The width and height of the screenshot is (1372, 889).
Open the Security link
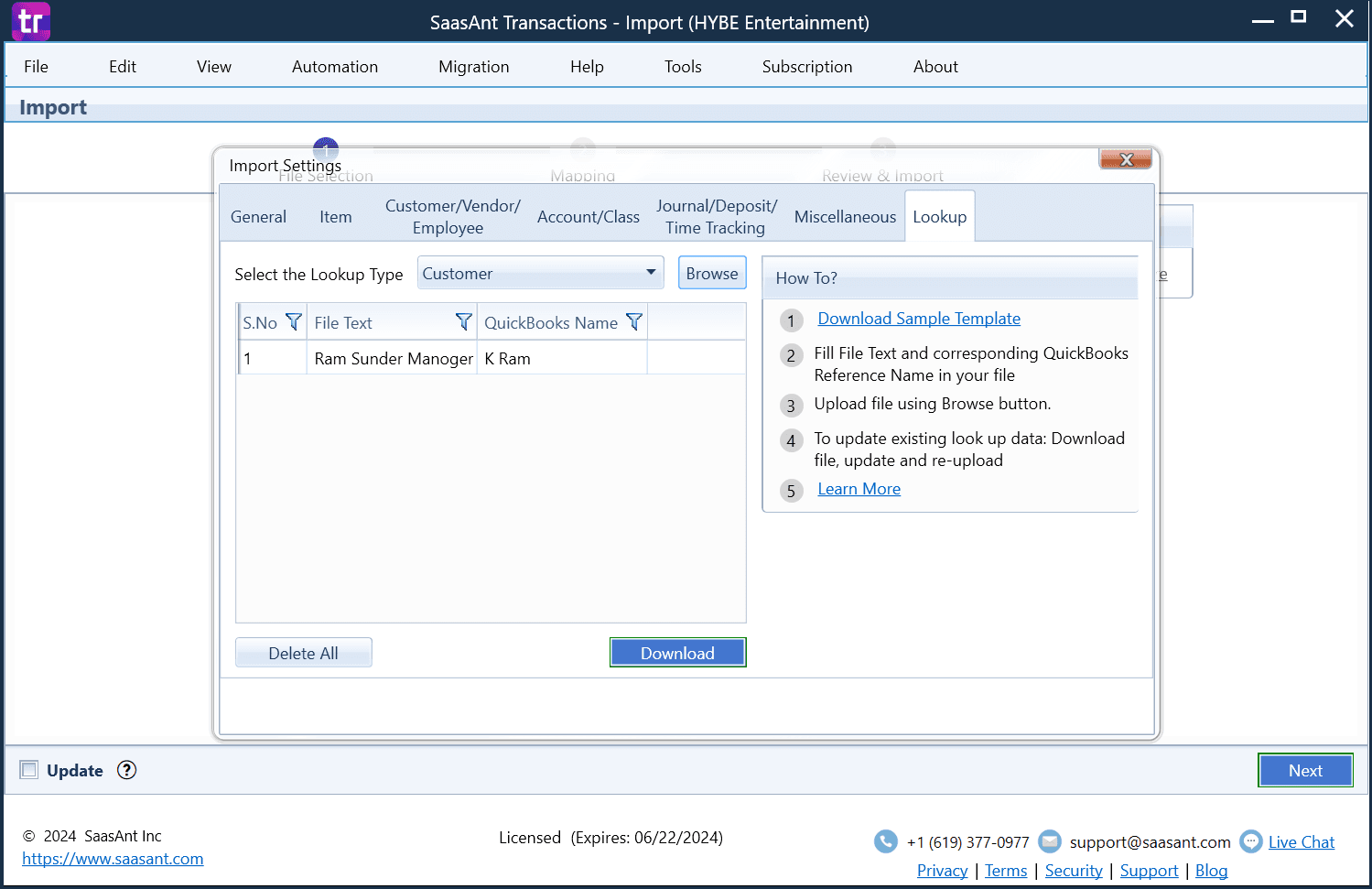(x=1074, y=871)
